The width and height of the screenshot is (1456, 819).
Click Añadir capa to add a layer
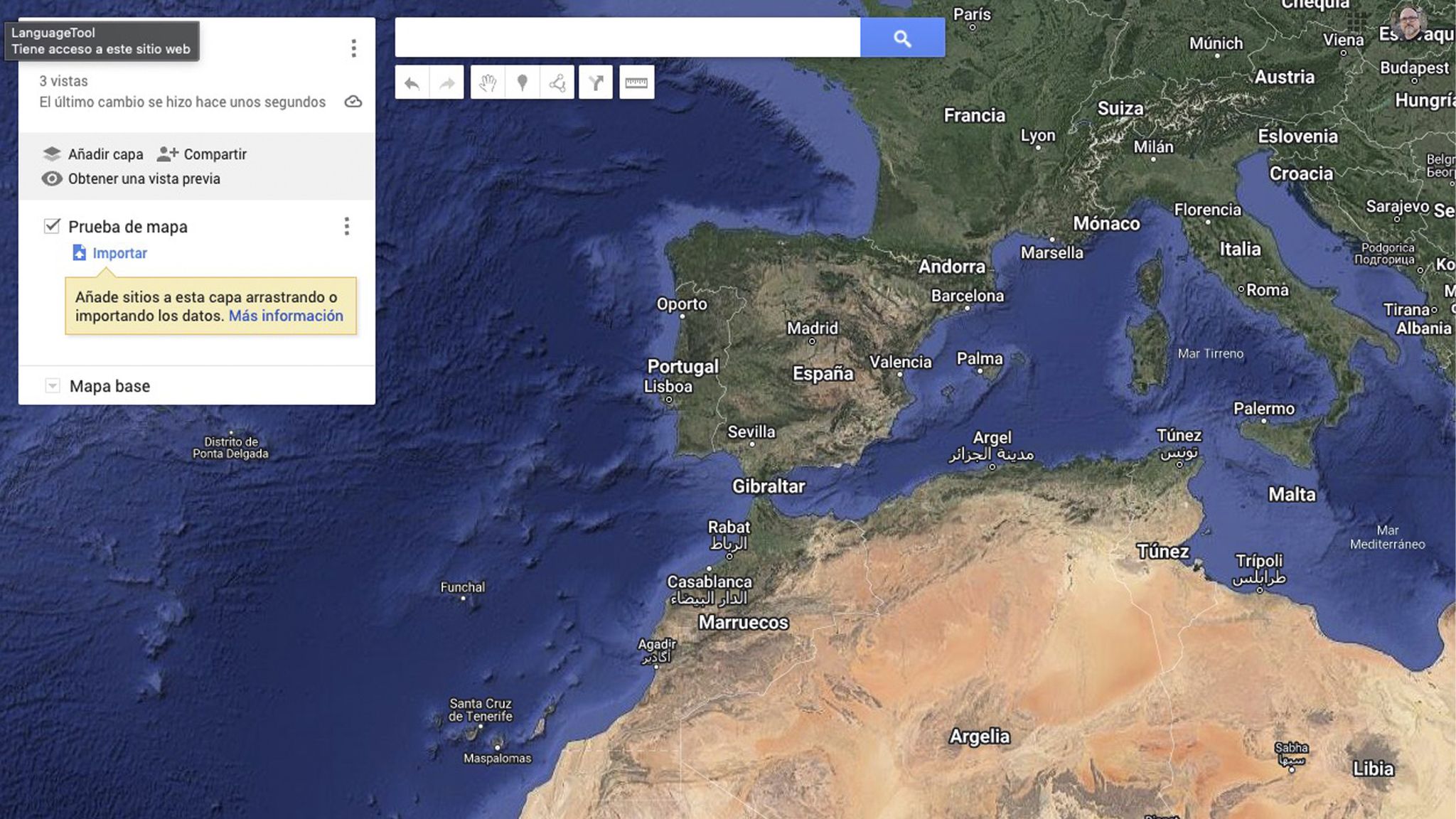click(105, 154)
